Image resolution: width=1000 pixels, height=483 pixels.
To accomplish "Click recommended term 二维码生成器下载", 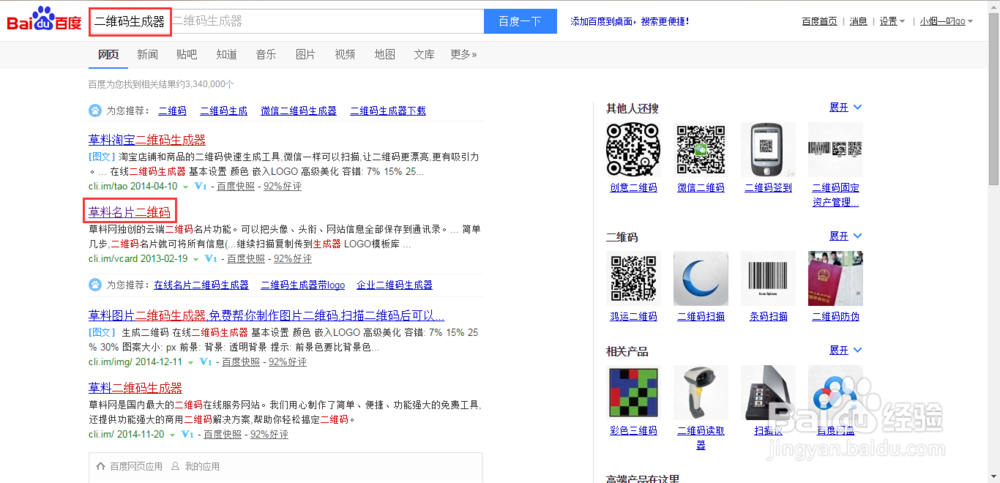I will click(x=388, y=111).
